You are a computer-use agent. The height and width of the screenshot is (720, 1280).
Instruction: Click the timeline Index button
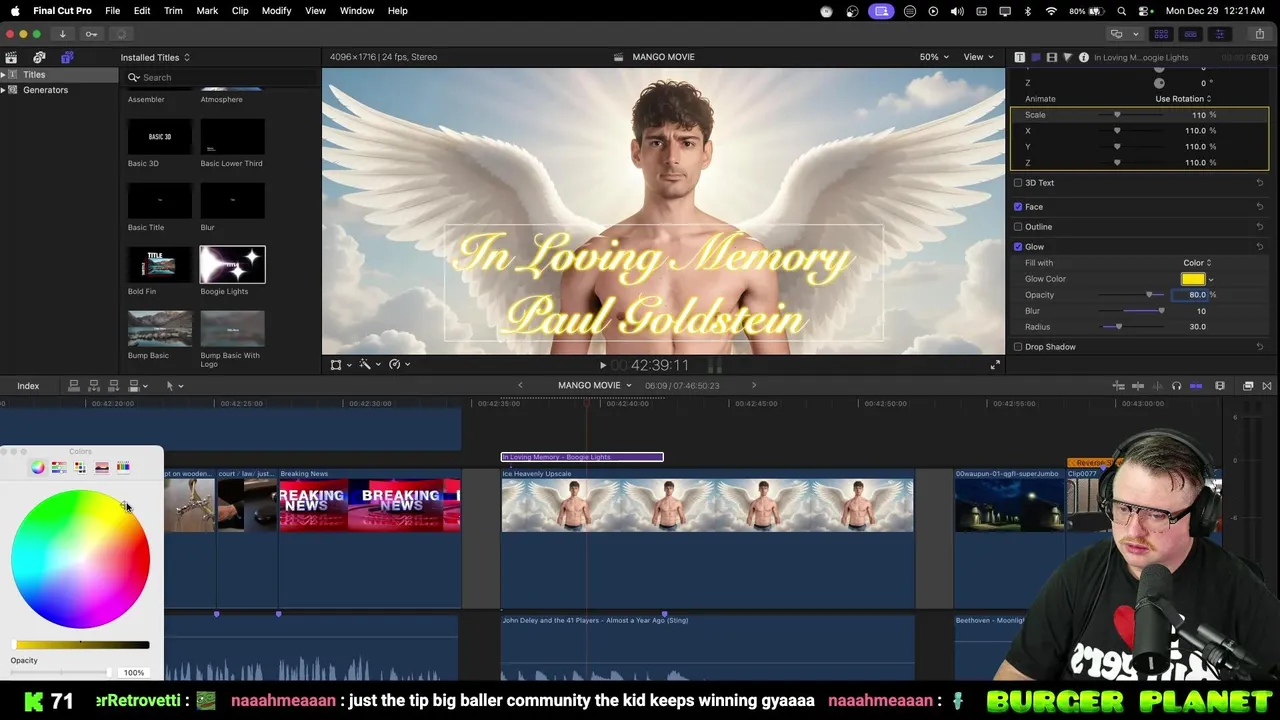(x=28, y=386)
